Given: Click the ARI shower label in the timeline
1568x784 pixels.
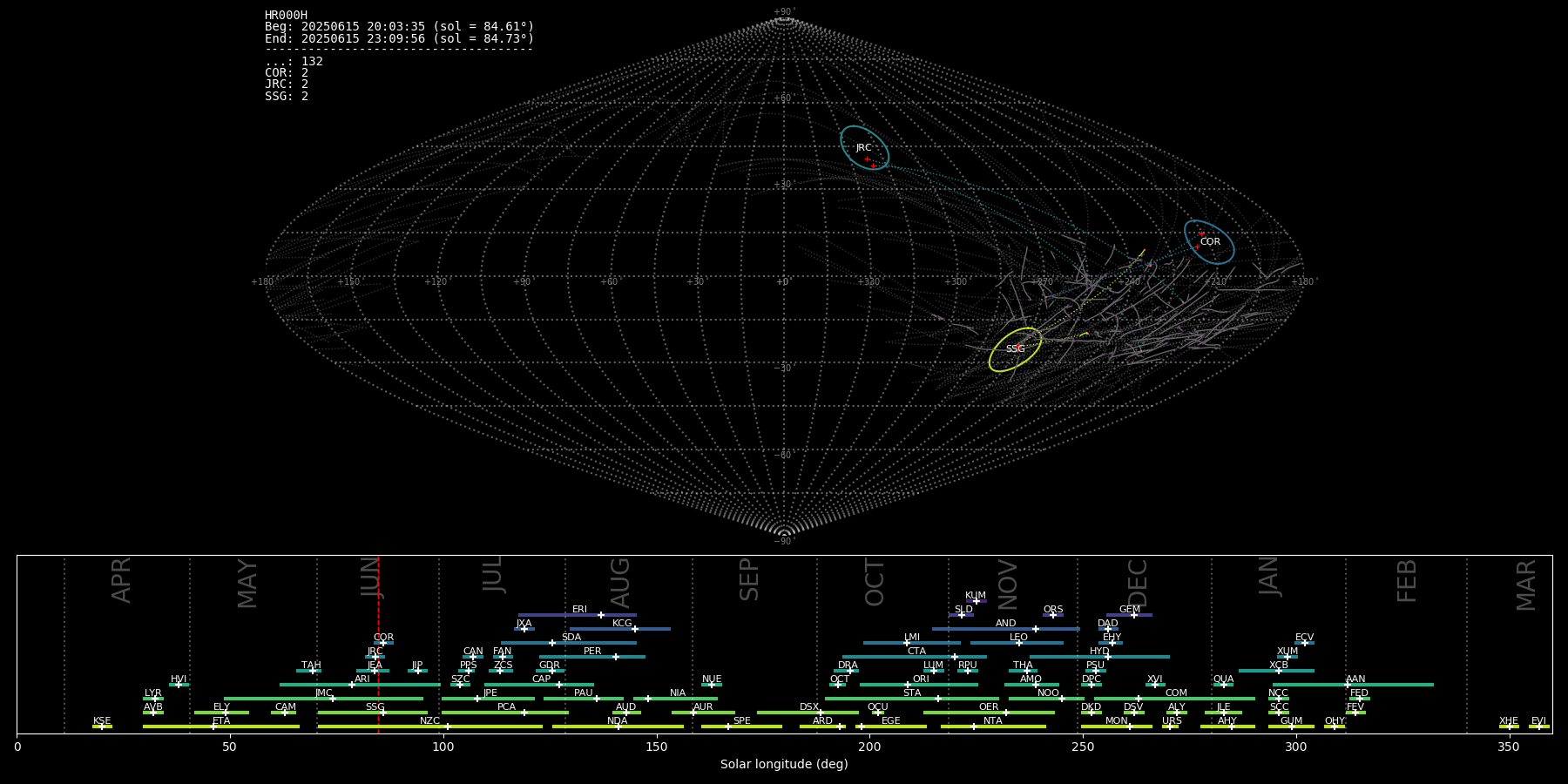Looking at the screenshot, I should 362,679.
